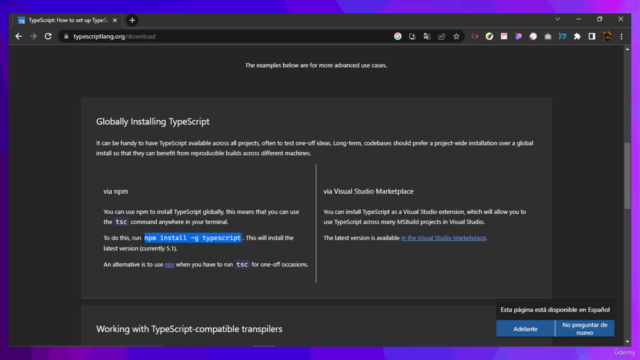Click the Working with TypeScript-compatible transpilers heading
This screenshot has height=360, width=640.
coord(189,329)
